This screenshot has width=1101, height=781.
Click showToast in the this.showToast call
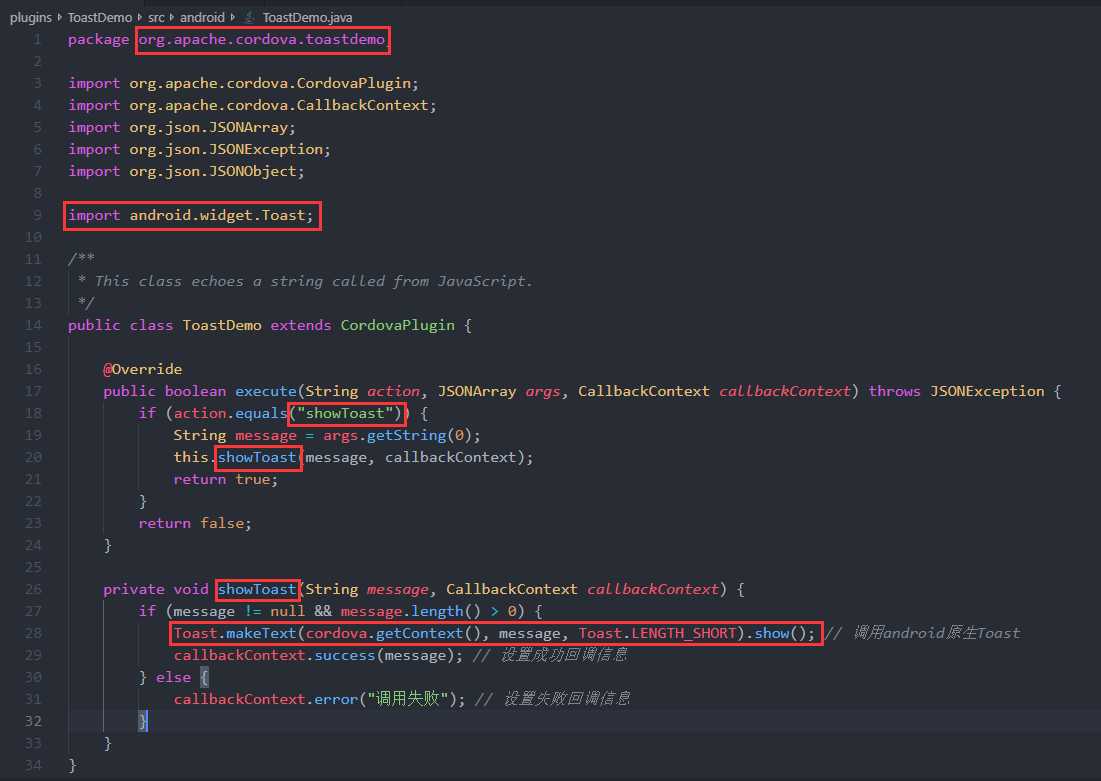257,457
